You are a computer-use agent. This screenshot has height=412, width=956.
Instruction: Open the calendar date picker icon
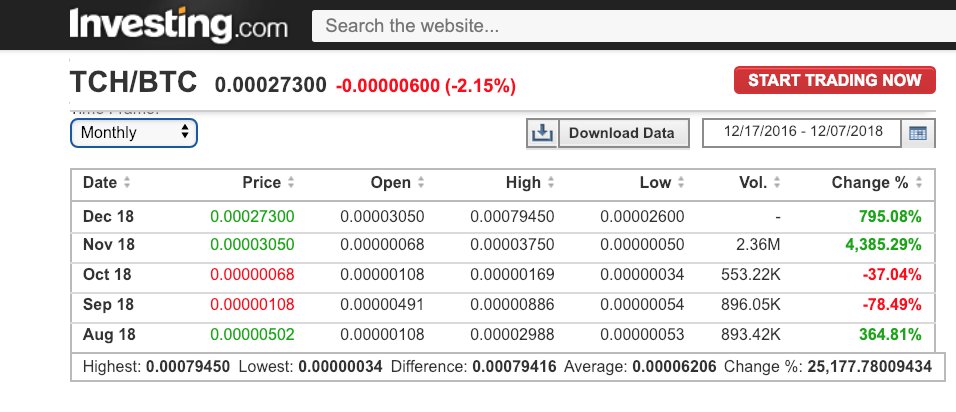[918, 133]
